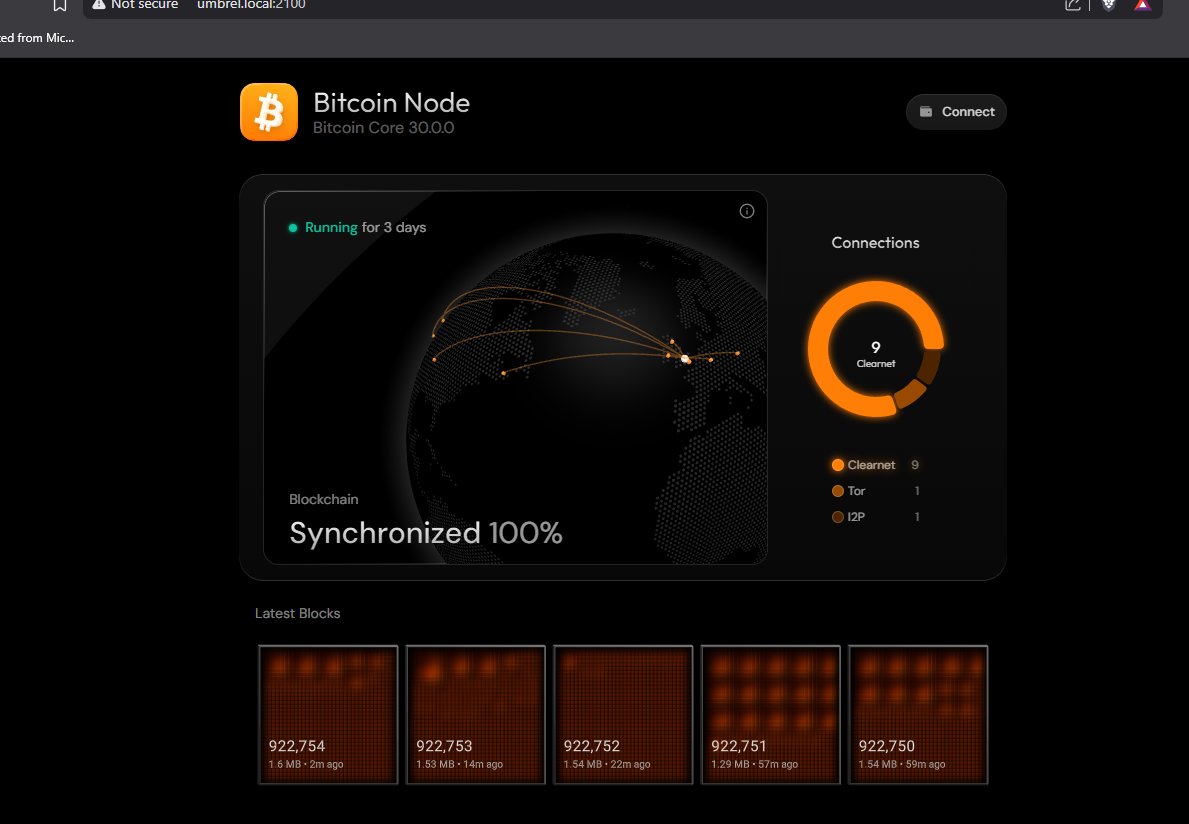Click the 'Synchronized 100%' text

click(x=425, y=533)
